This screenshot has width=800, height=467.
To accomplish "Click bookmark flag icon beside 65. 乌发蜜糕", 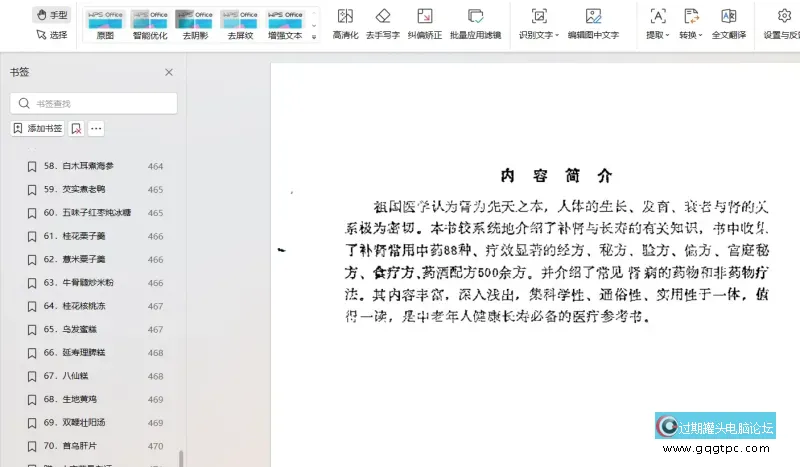I will pos(32,330).
